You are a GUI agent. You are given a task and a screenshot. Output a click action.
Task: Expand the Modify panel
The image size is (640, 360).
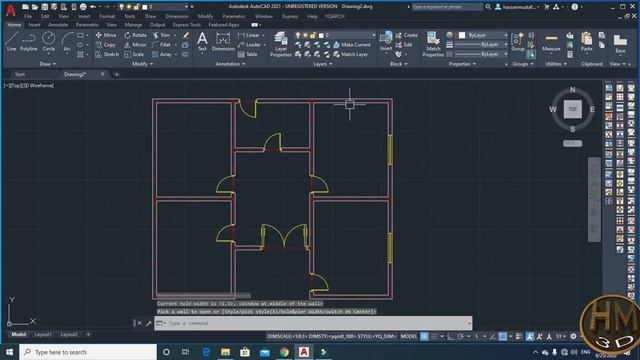142,64
